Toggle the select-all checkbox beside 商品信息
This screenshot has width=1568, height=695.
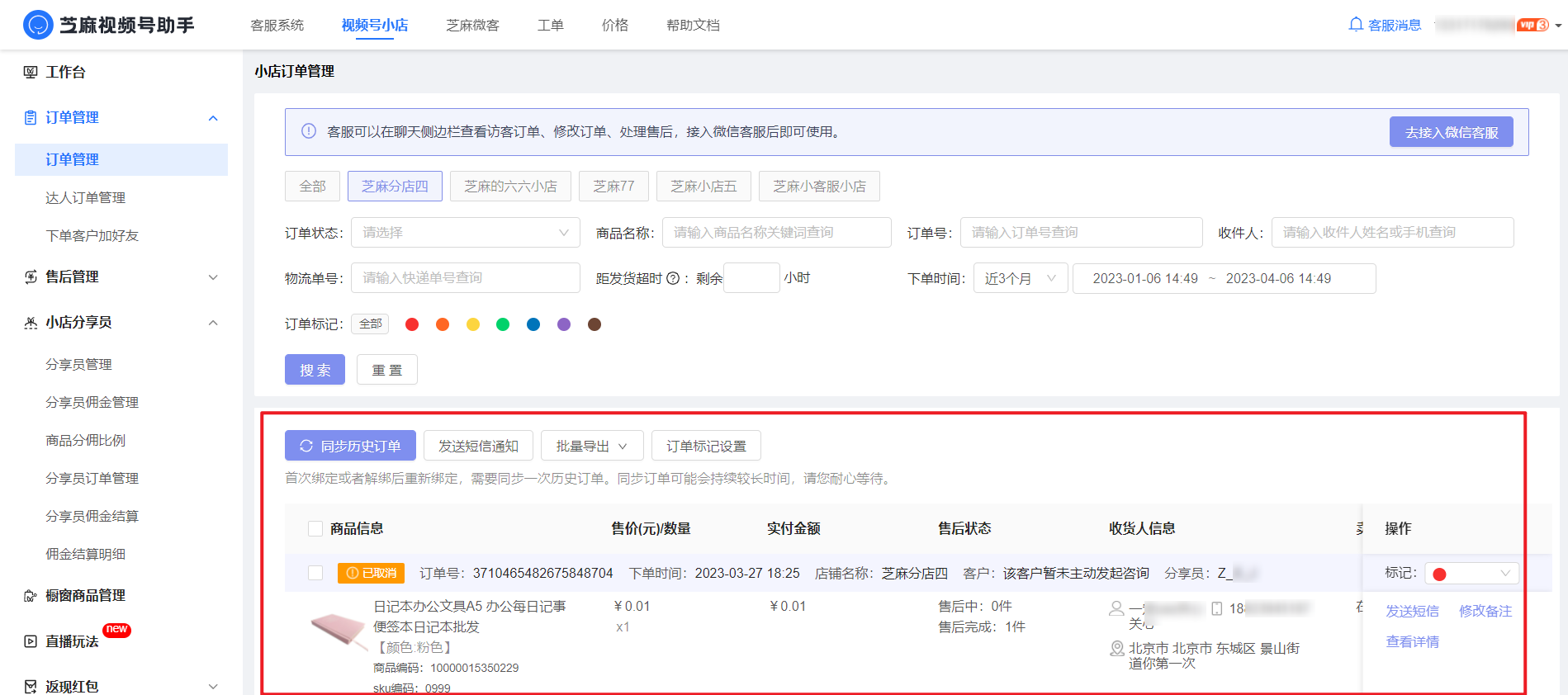coord(315,528)
